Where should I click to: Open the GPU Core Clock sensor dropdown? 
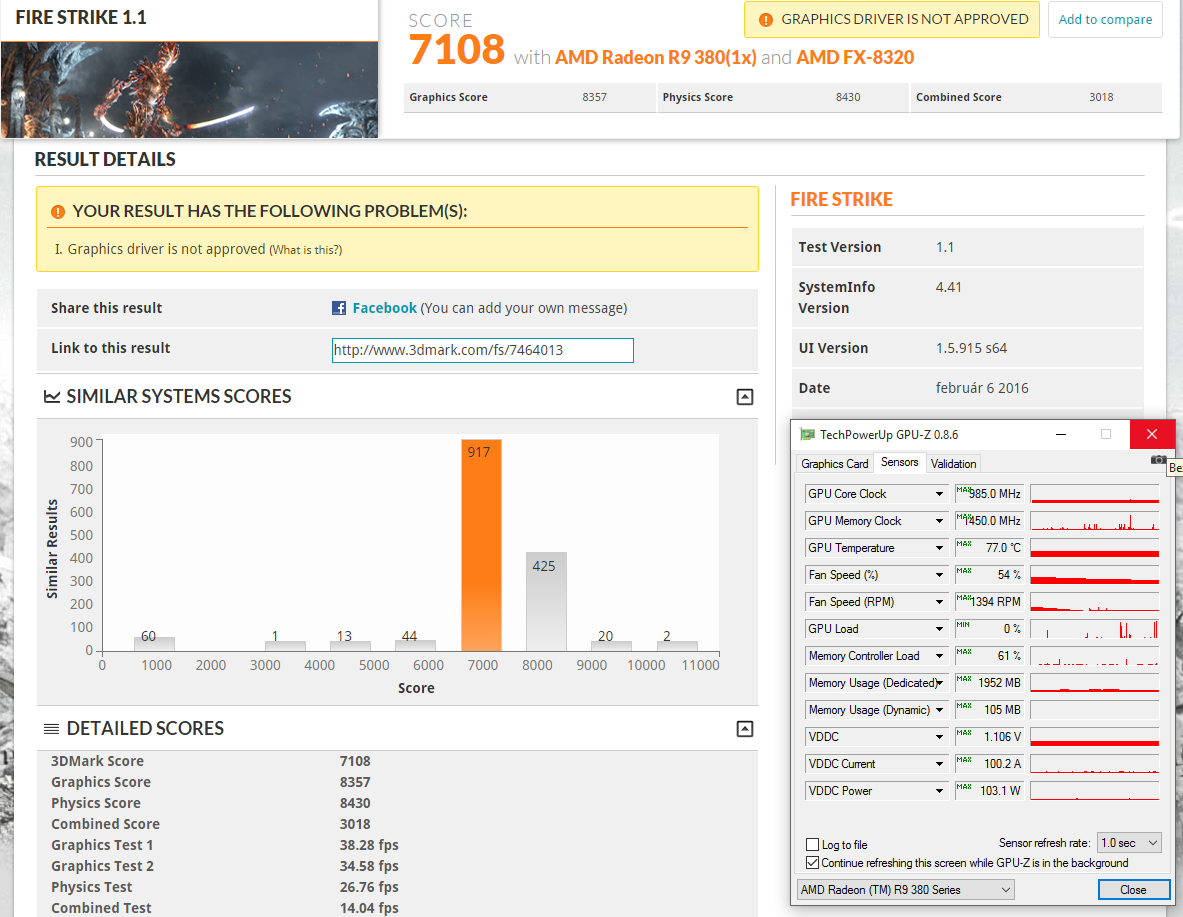click(939, 494)
